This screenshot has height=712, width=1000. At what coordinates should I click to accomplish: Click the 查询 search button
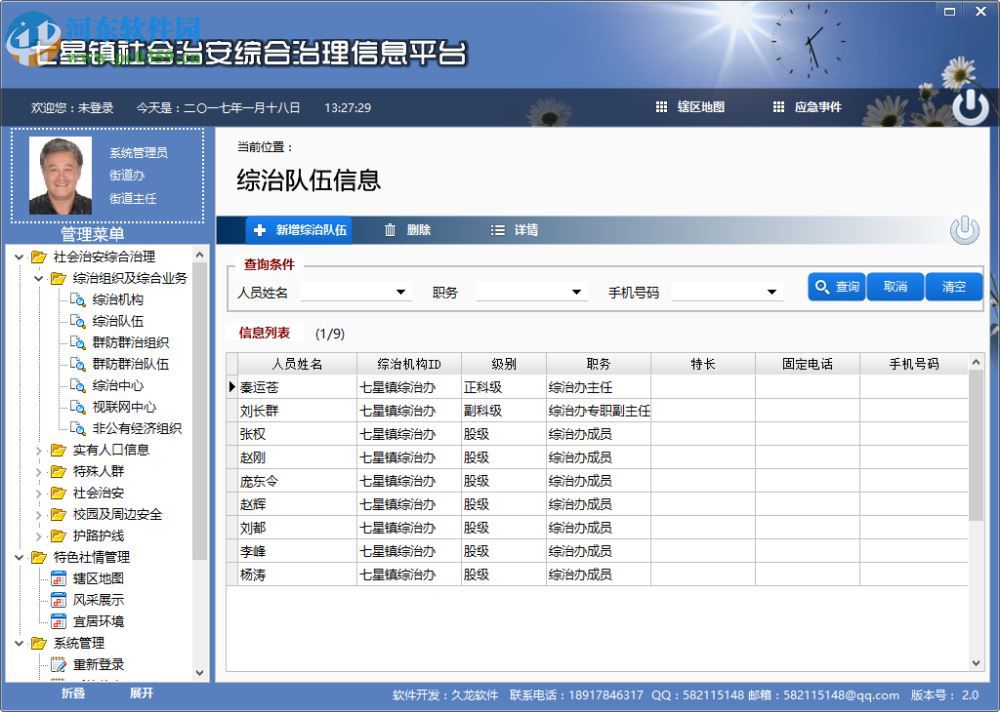point(836,287)
